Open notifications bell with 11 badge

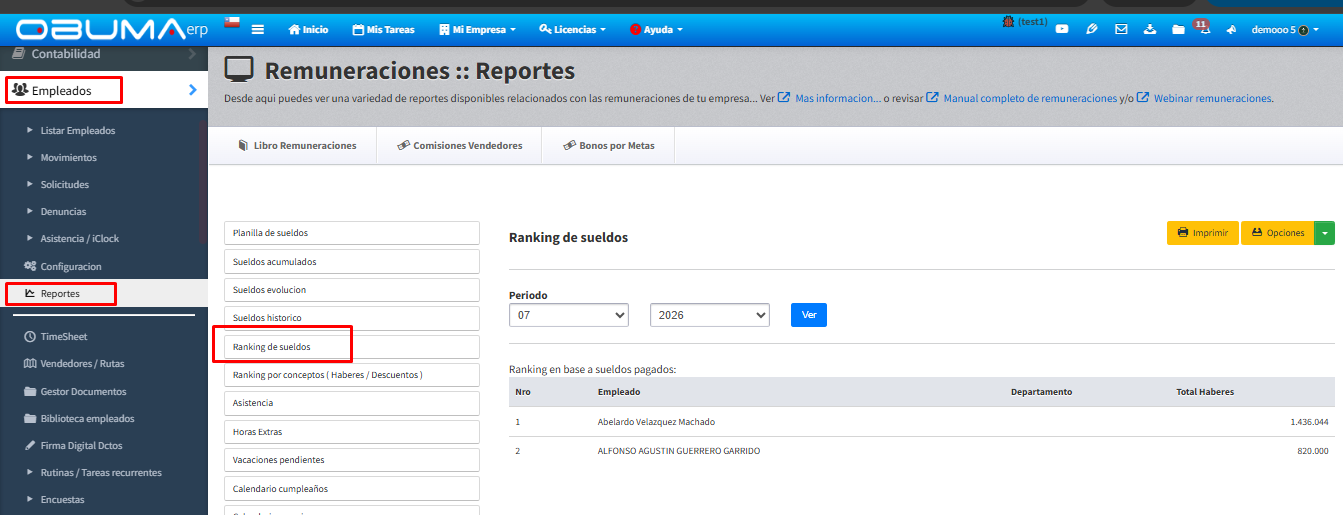pos(1204,29)
